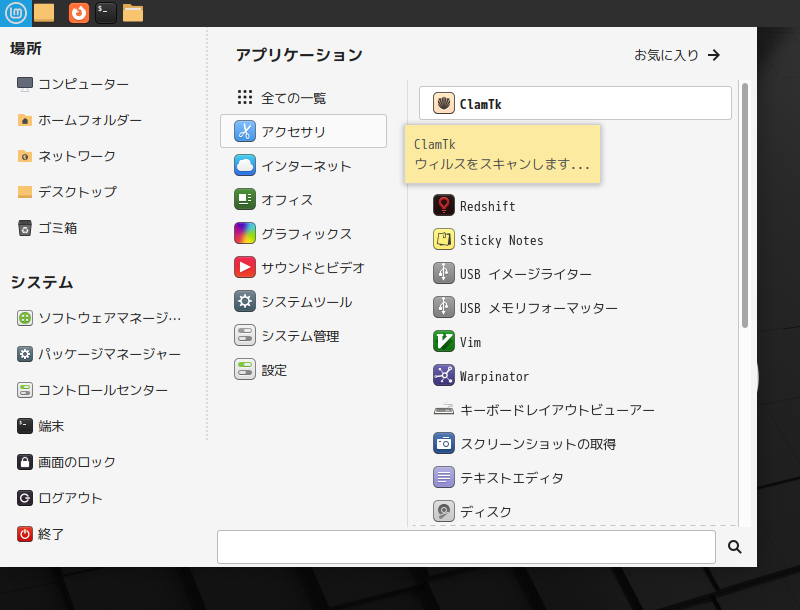Click 画面のロック to lock the screen
Image resolution: width=800 pixels, height=610 pixels.
tap(66, 462)
